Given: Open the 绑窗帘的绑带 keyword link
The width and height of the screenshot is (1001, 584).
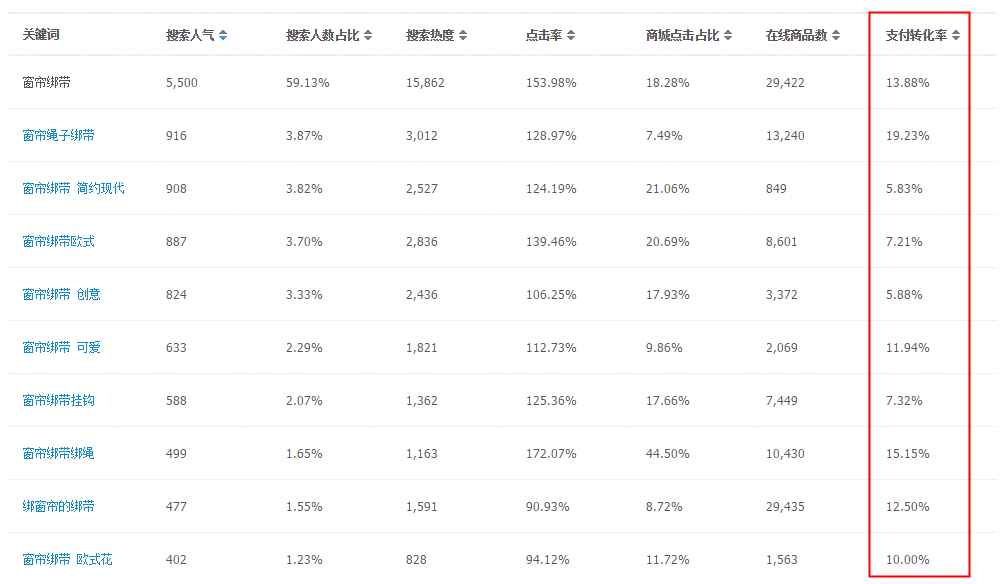Looking at the screenshot, I should (59, 507).
